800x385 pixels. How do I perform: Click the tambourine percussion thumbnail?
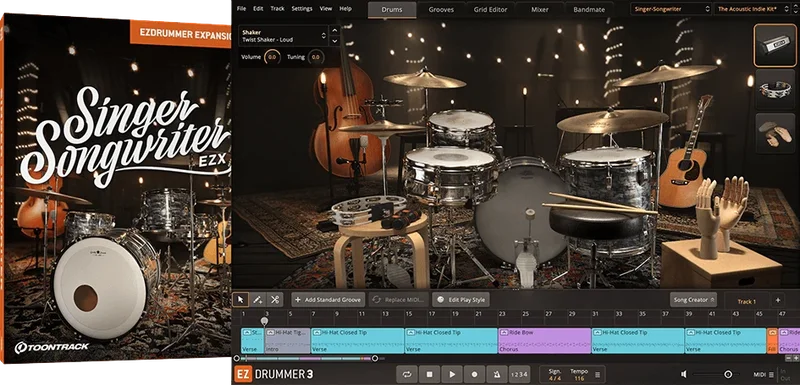point(775,89)
